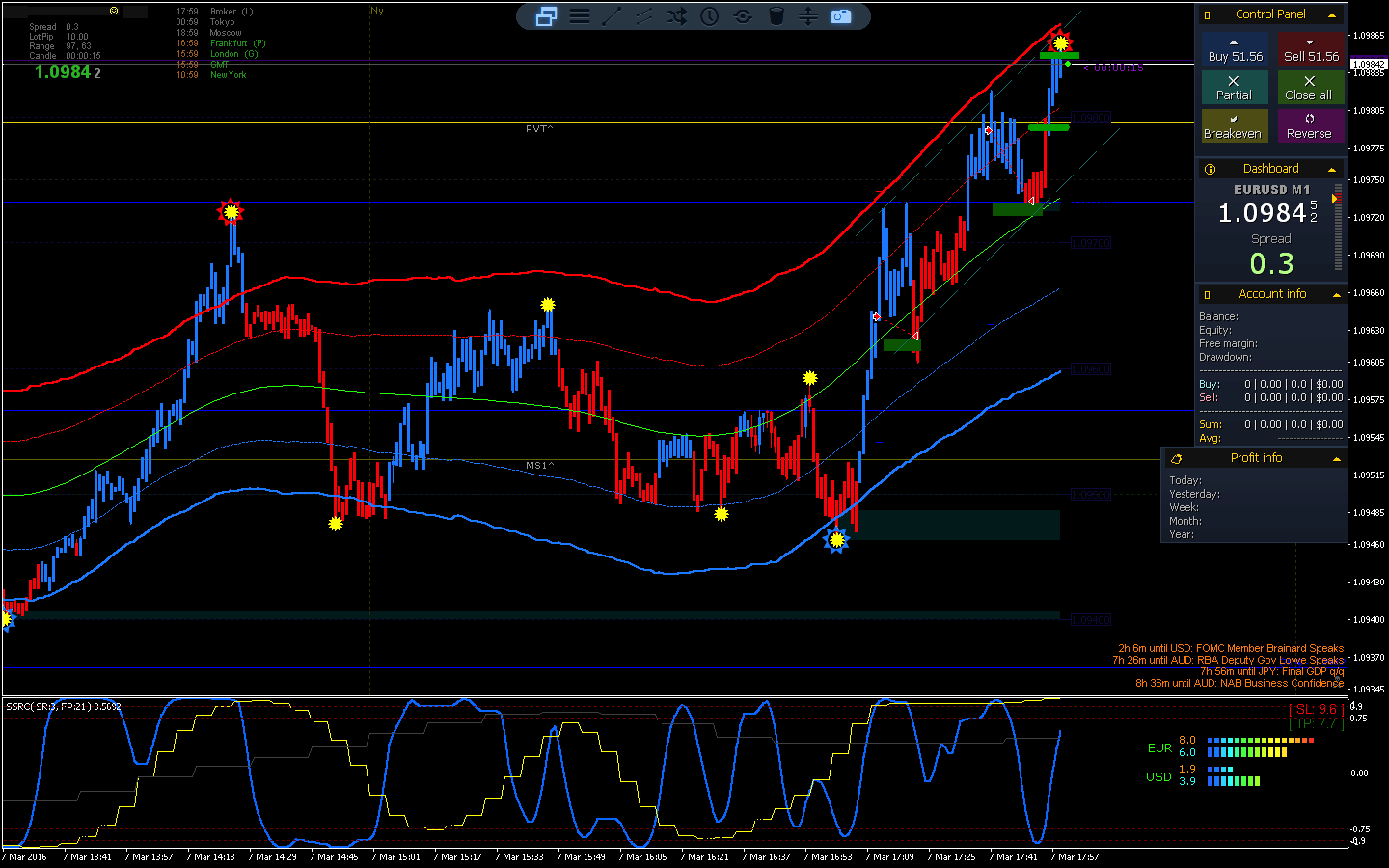Screen dimensions: 1389x868
Task: Click the RBA Deputy Gov Lowe Speaks news line
Action: pos(1228,661)
